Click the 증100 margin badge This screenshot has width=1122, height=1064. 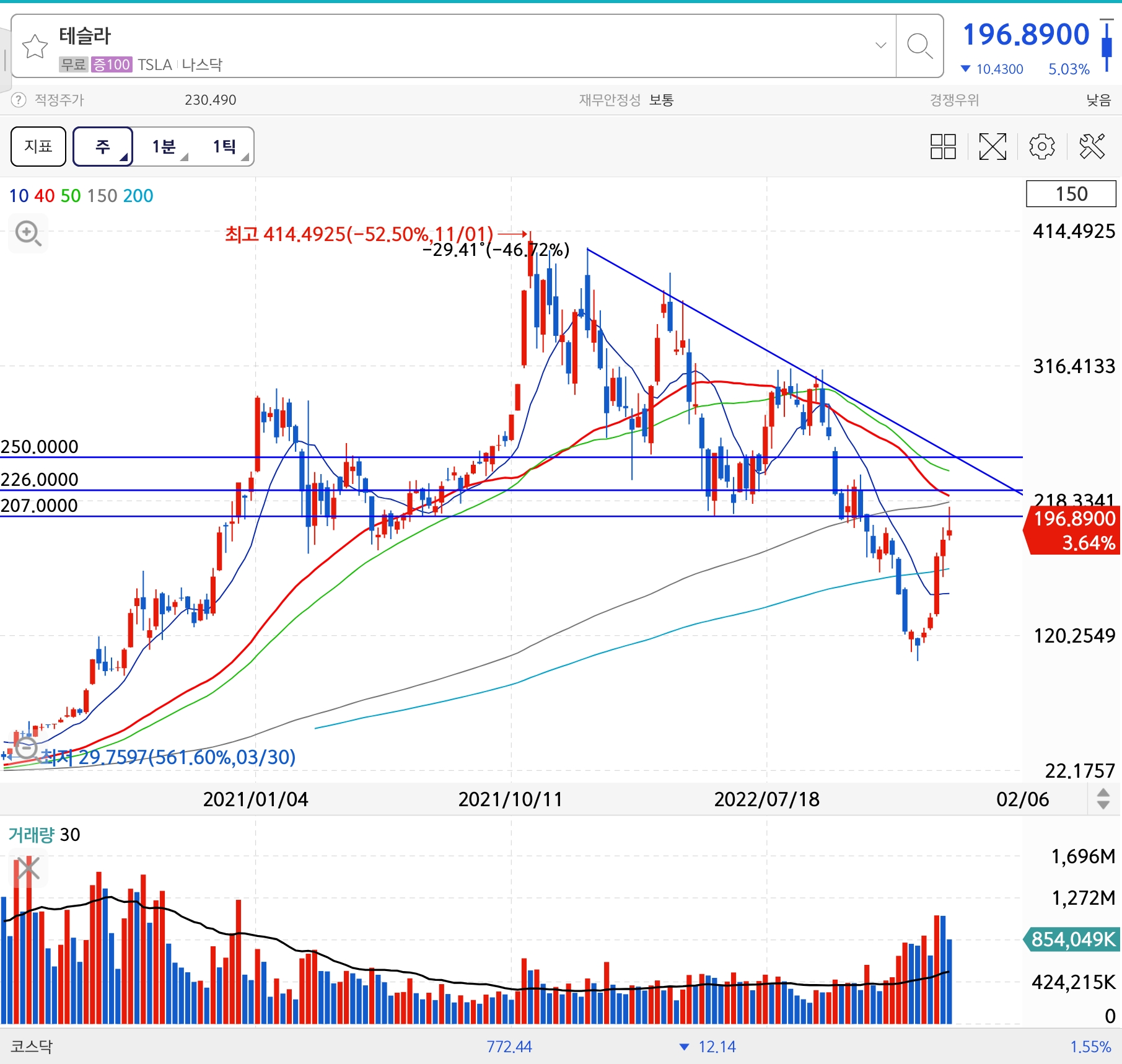(x=112, y=64)
